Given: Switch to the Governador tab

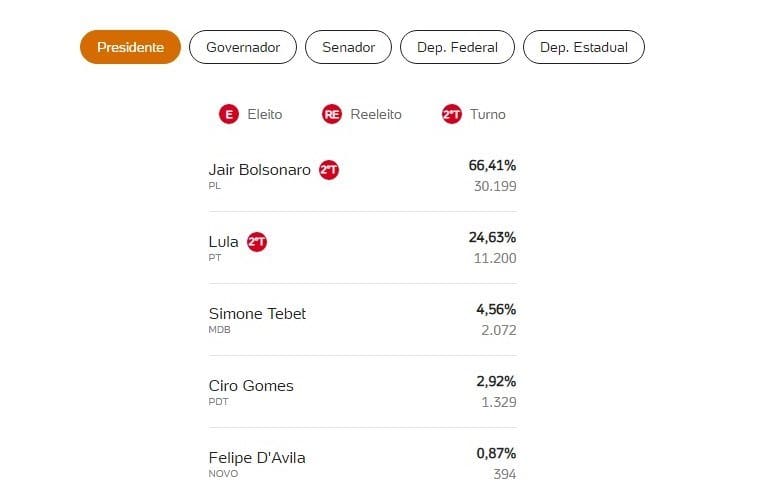Looking at the screenshot, I should click(243, 47).
